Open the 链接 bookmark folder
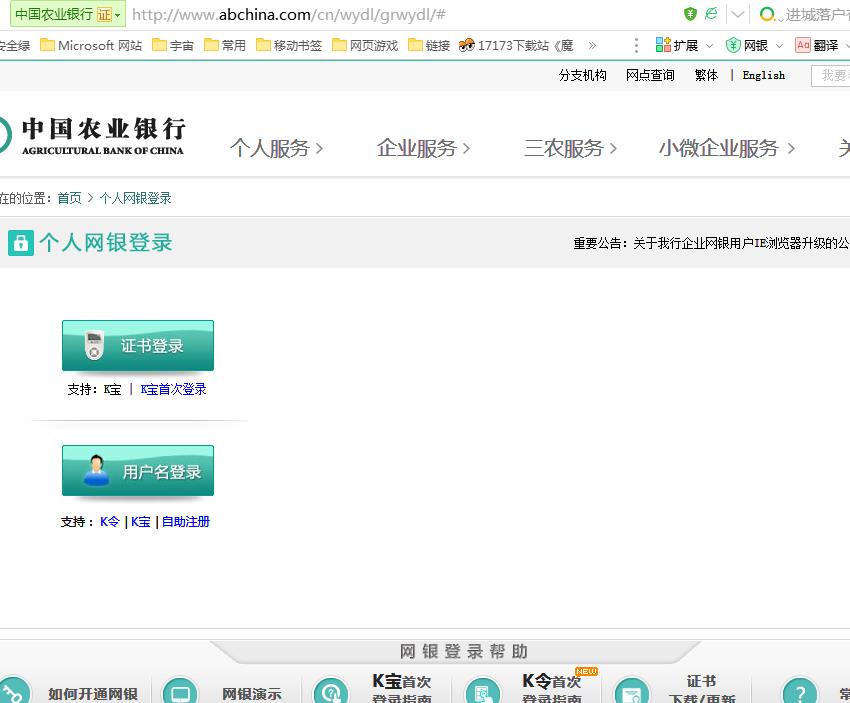The width and height of the screenshot is (850, 703). point(429,45)
